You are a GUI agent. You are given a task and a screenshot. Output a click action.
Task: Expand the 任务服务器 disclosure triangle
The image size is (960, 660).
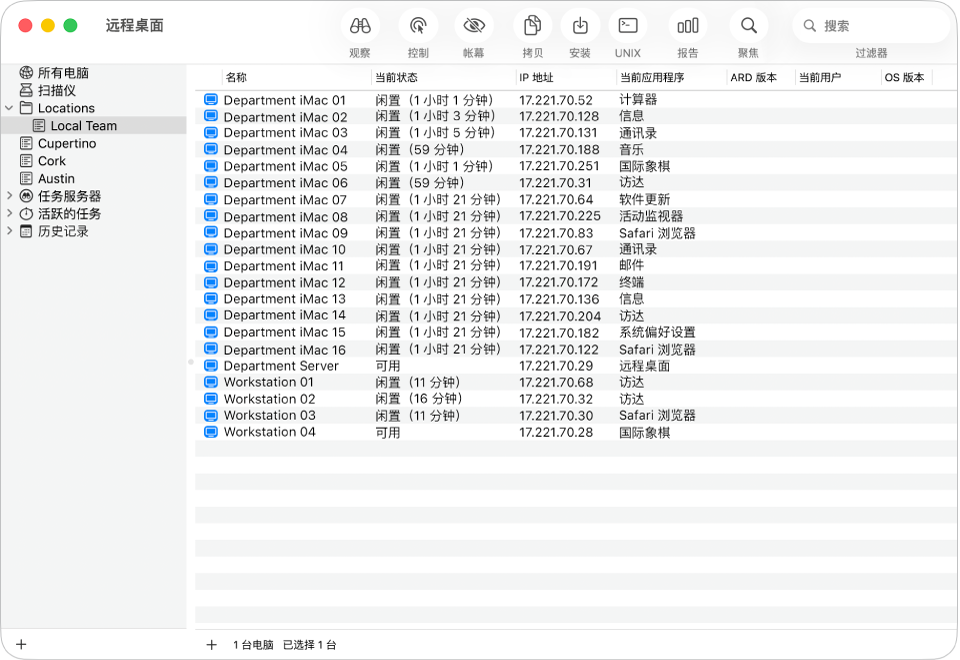pos(10,196)
